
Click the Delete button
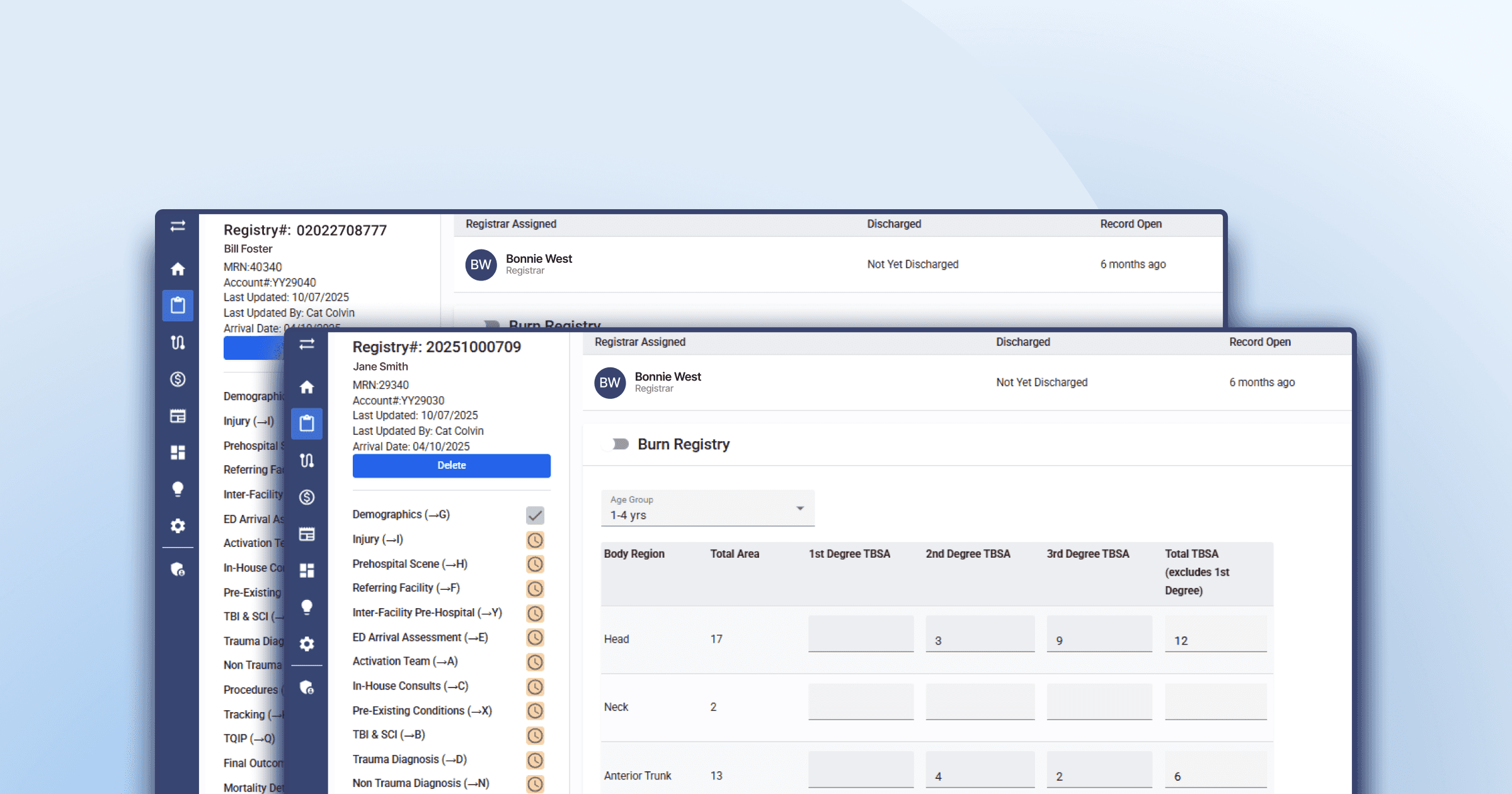tap(450, 465)
